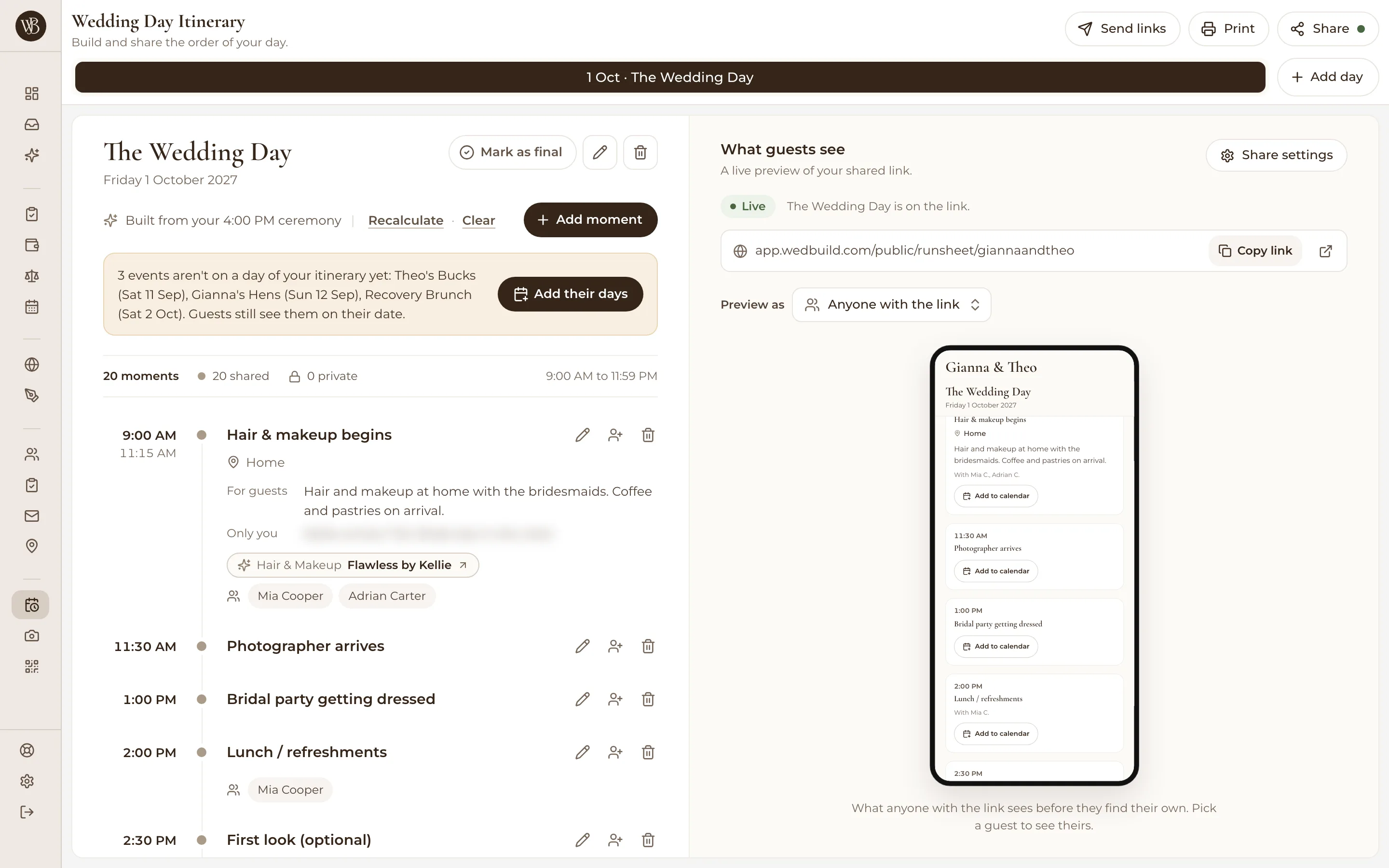This screenshot has width=1389, height=868.
Task: Click the Mia Cooper chip under Hair & makeup
Action: pyautogui.click(x=290, y=596)
